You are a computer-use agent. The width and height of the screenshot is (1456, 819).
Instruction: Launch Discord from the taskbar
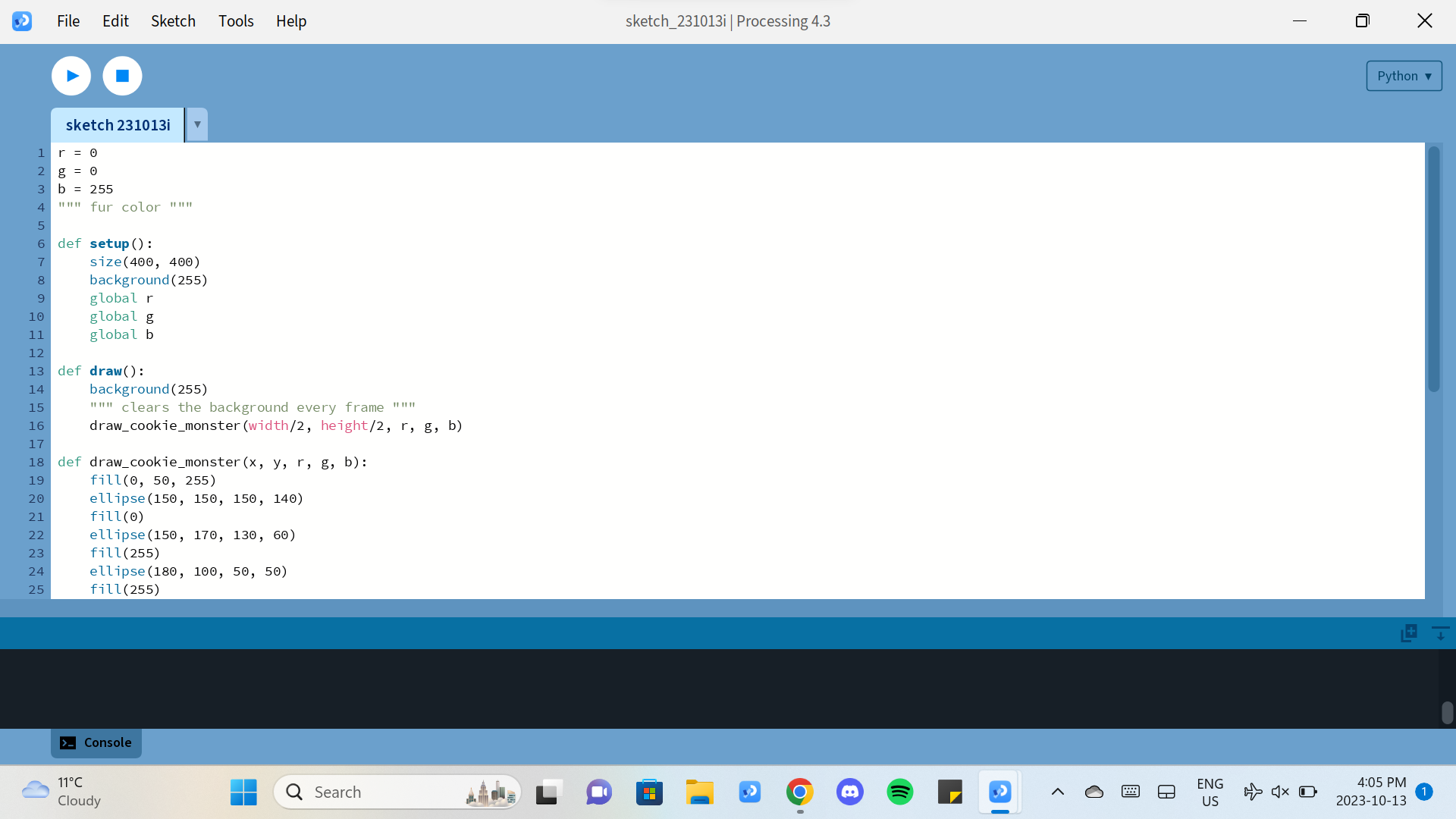coord(850,792)
